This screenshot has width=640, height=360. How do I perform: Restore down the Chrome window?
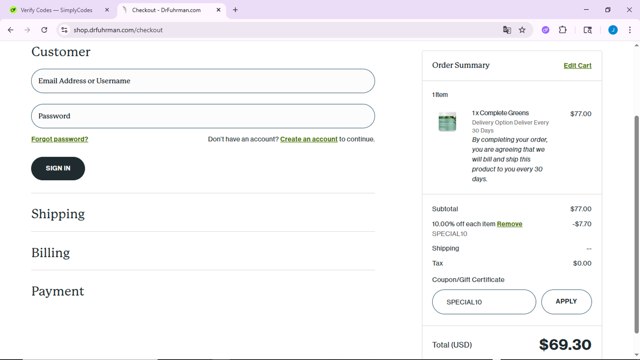pos(608,10)
